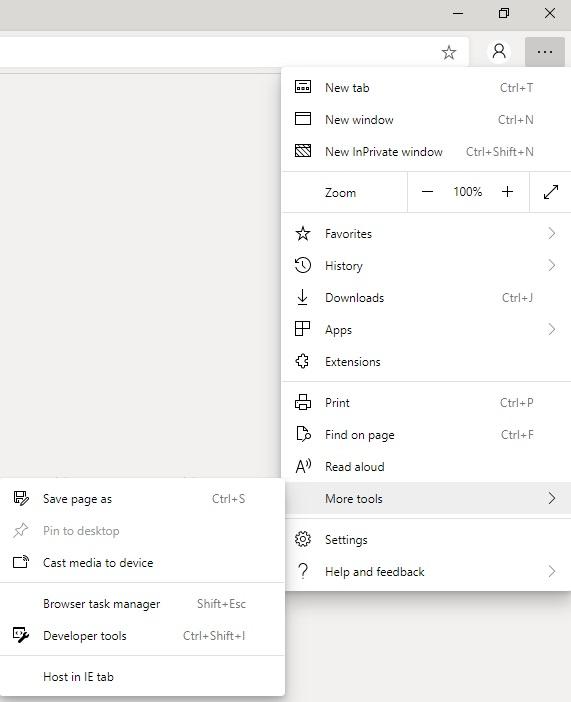
Task: Expand the Apps submenu arrow
Action: tap(552, 330)
